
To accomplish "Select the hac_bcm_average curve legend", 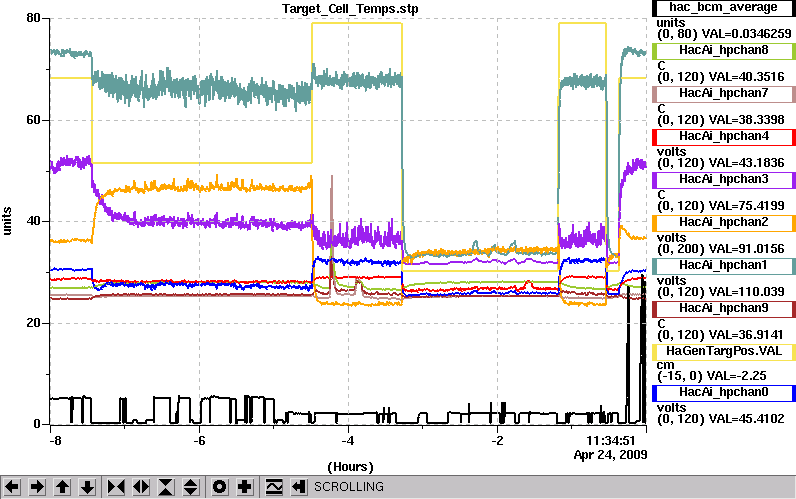I will 723,8.
